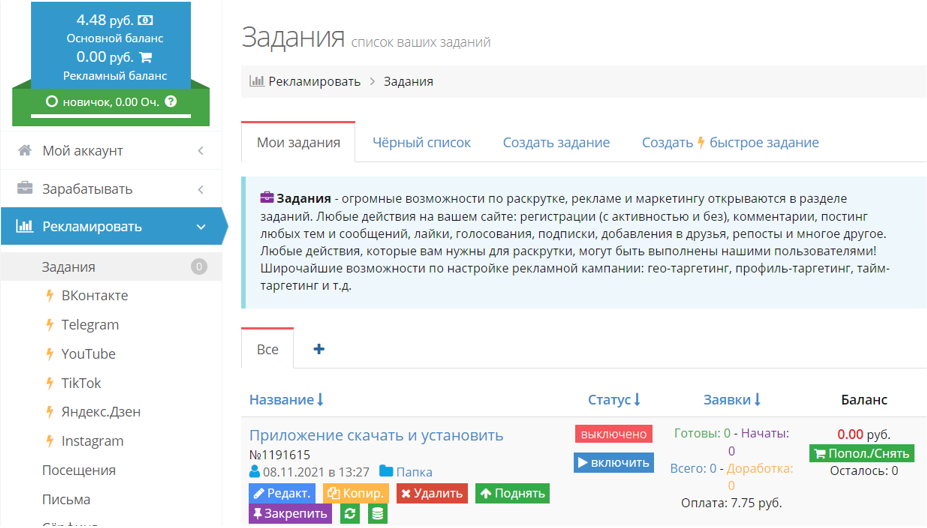Open ВКонтакте sidebar item
The width and height of the screenshot is (927, 528).
(x=95, y=296)
